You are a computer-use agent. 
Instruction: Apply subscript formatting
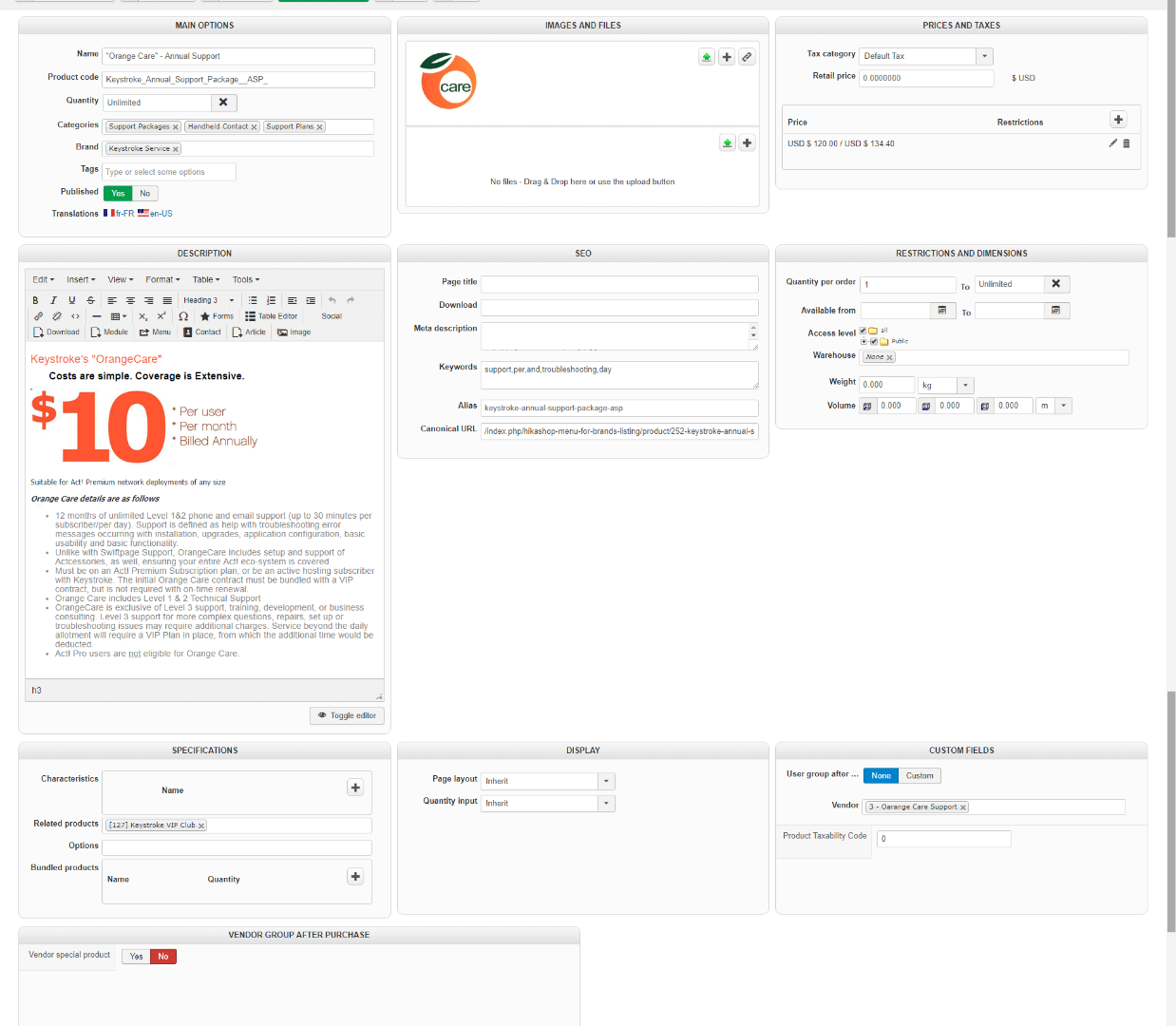[x=142, y=316]
